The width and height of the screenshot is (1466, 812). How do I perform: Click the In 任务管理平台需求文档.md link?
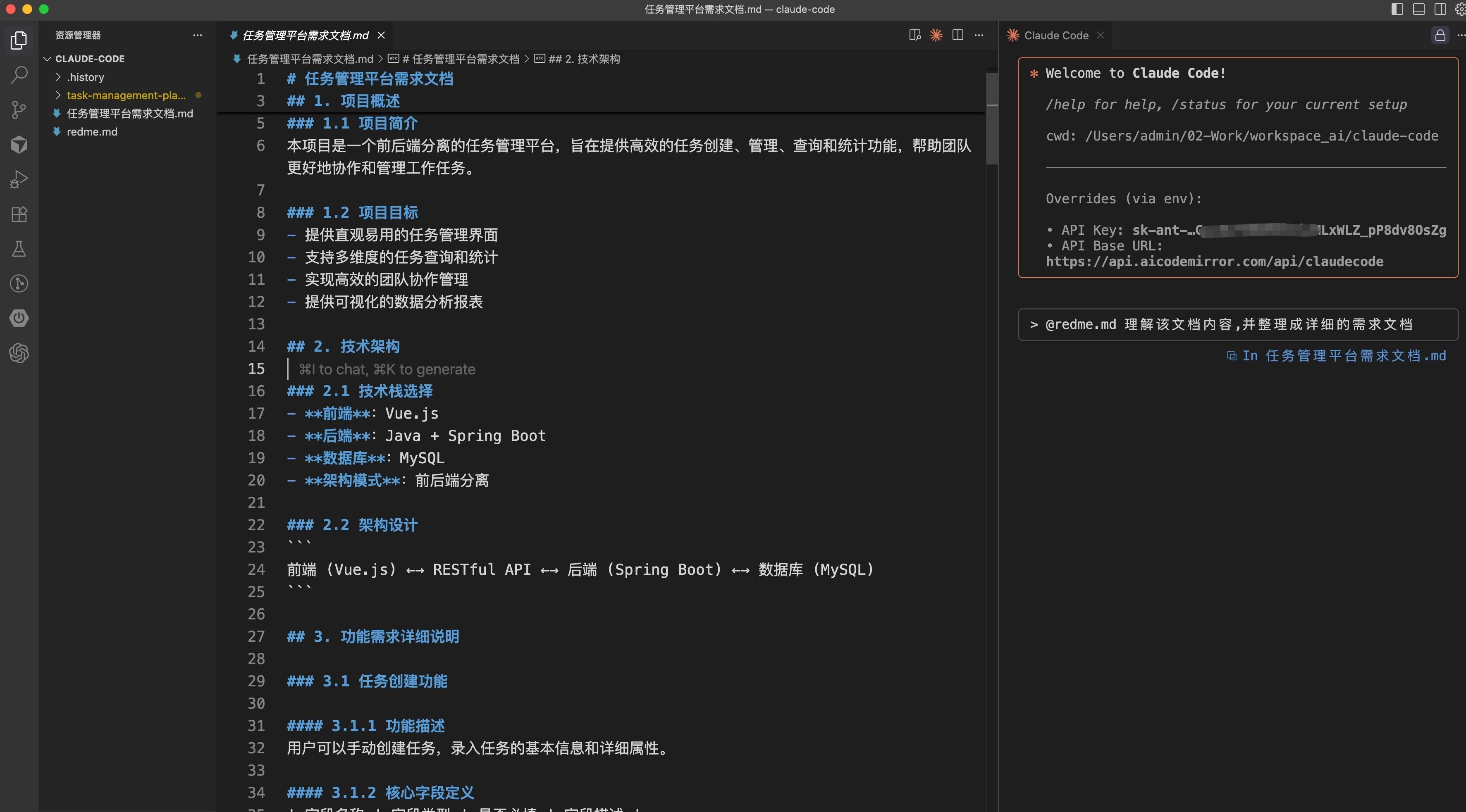coord(1336,356)
